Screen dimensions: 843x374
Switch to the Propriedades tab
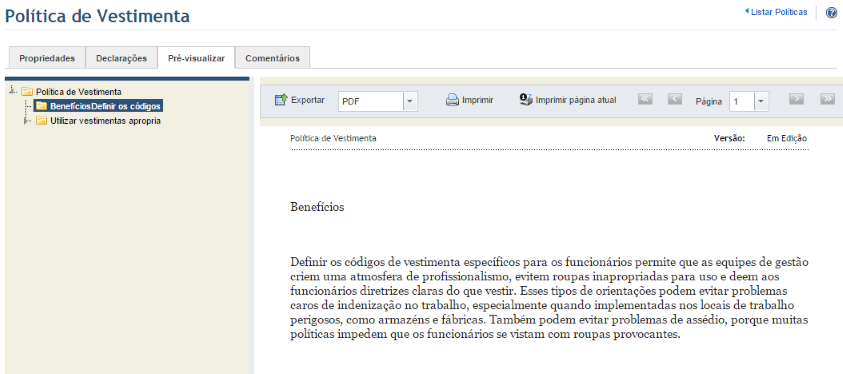pos(47,59)
